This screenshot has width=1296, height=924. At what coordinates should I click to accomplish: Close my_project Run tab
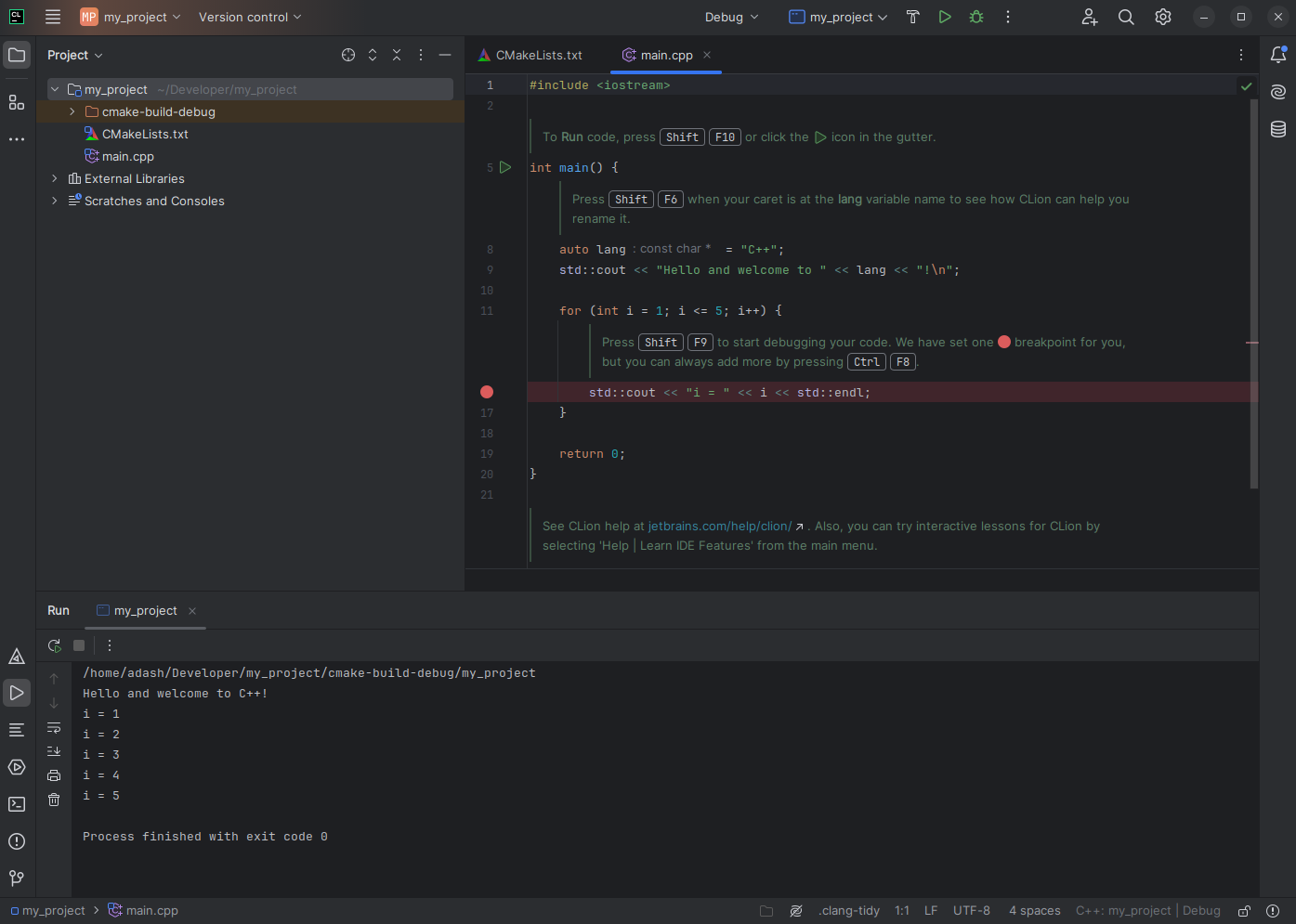[x=192, y=610]
